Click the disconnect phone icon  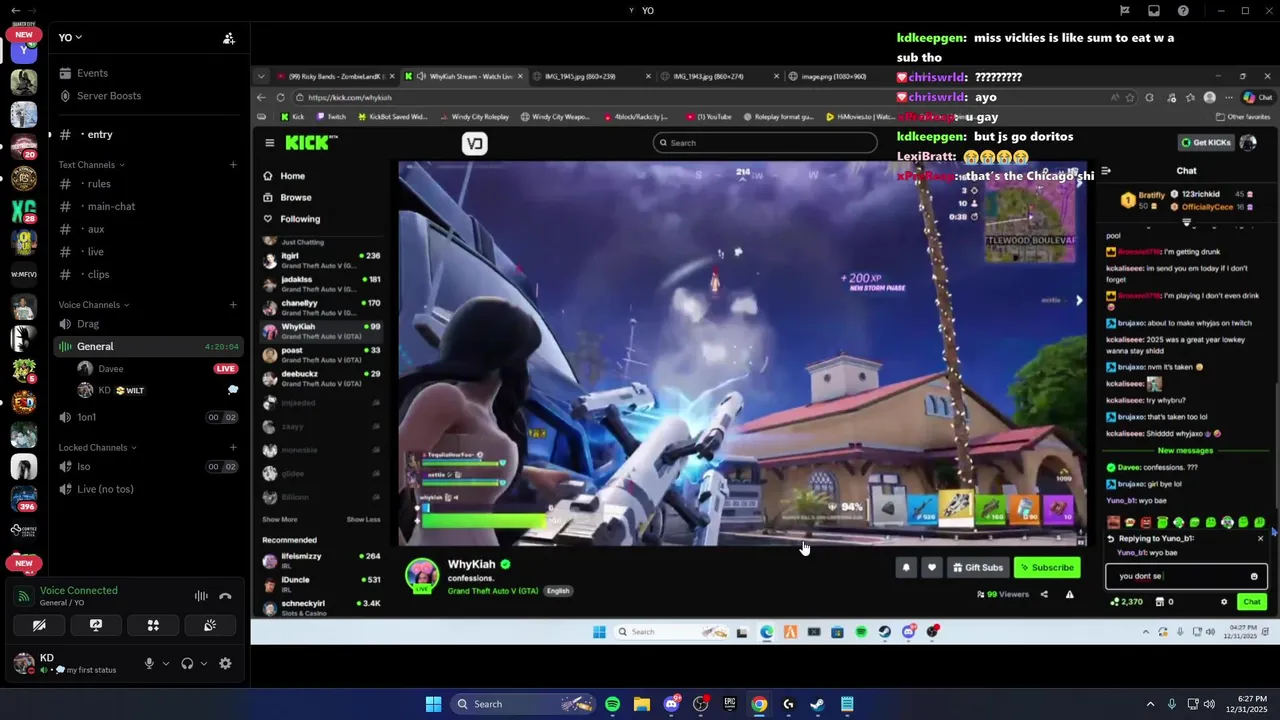(226, 596)
